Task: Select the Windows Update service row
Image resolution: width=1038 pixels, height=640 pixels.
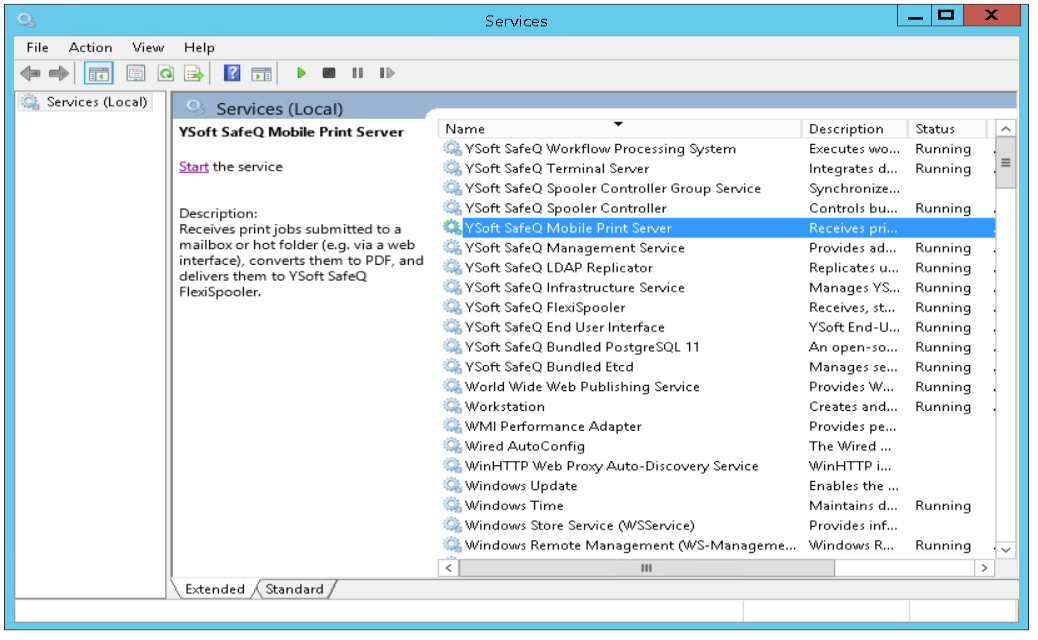Action: [521, 486]
